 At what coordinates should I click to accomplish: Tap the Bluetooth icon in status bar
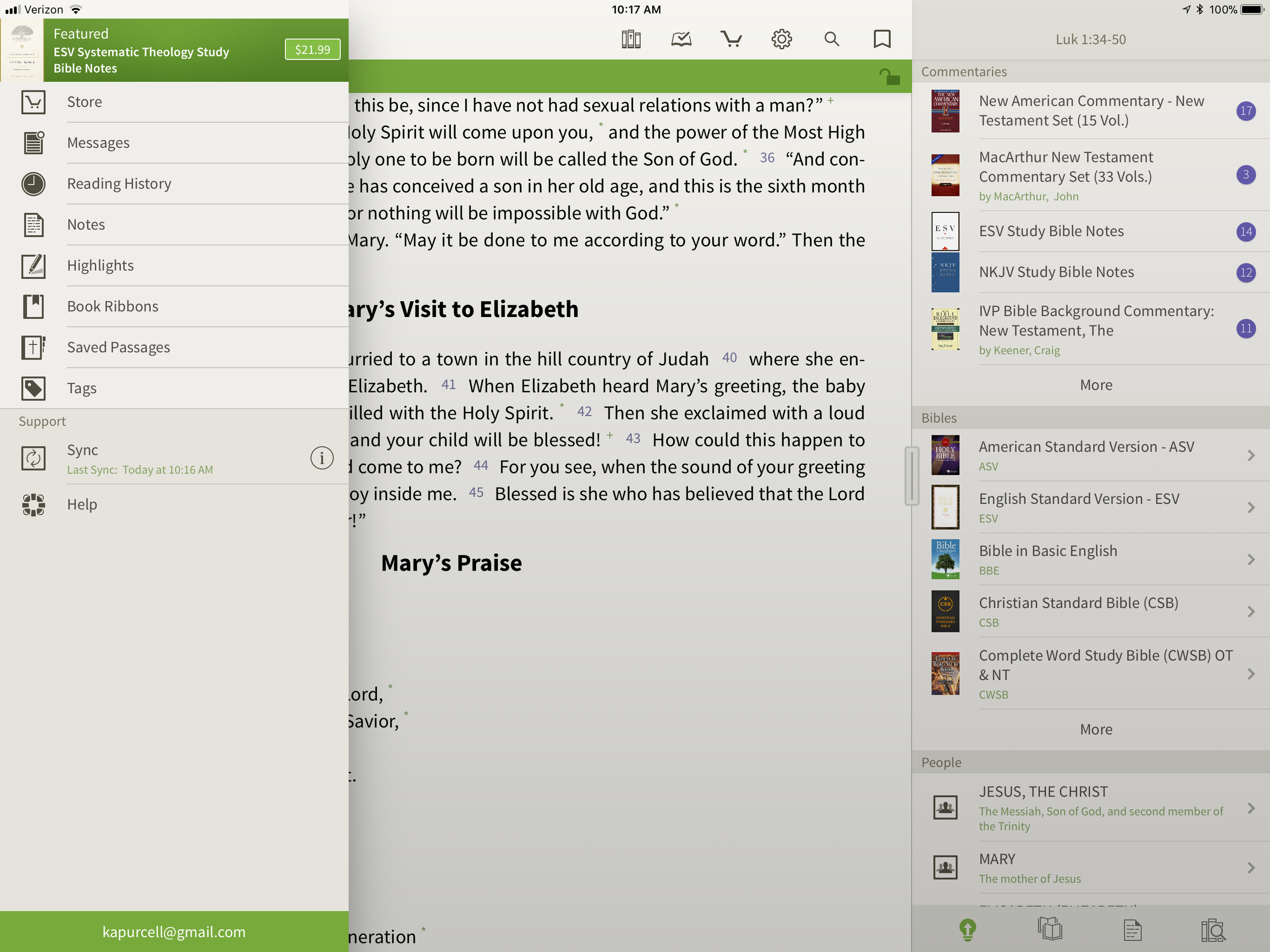pyautogui.click(x=1199, y=10)
